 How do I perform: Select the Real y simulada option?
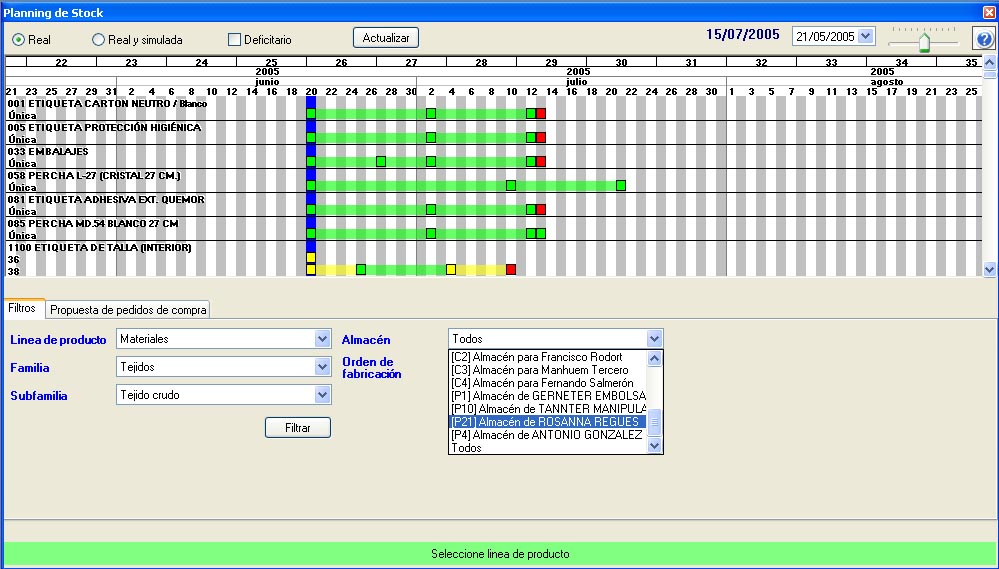98,40
